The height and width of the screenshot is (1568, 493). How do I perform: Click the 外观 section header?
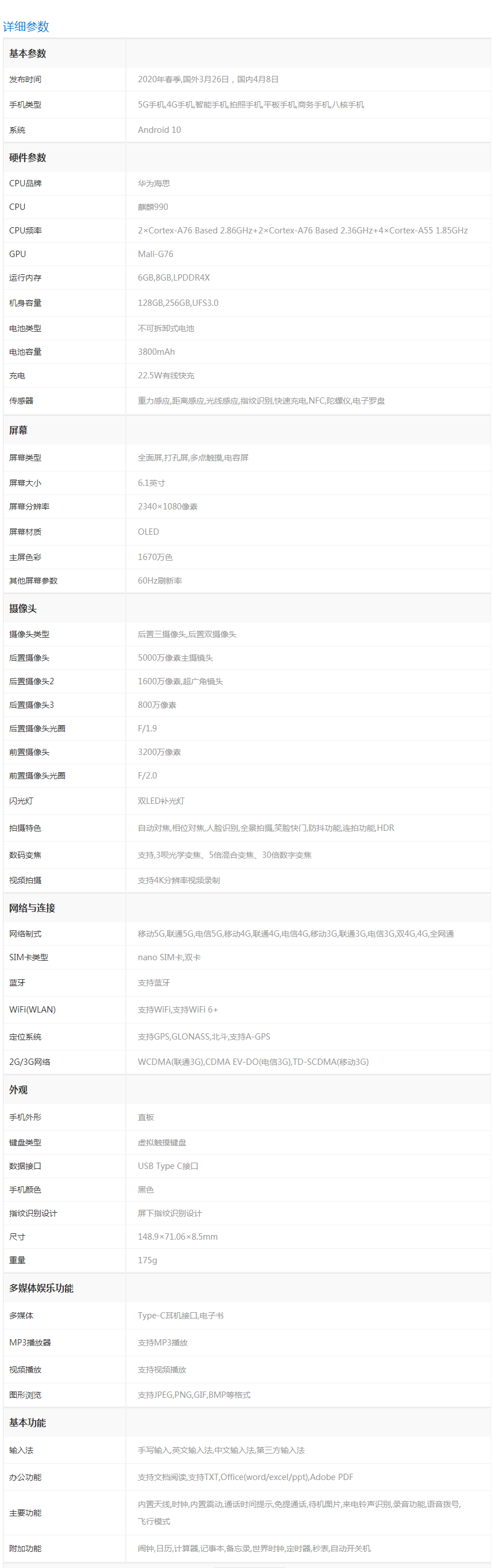[x=18, y=1090]
